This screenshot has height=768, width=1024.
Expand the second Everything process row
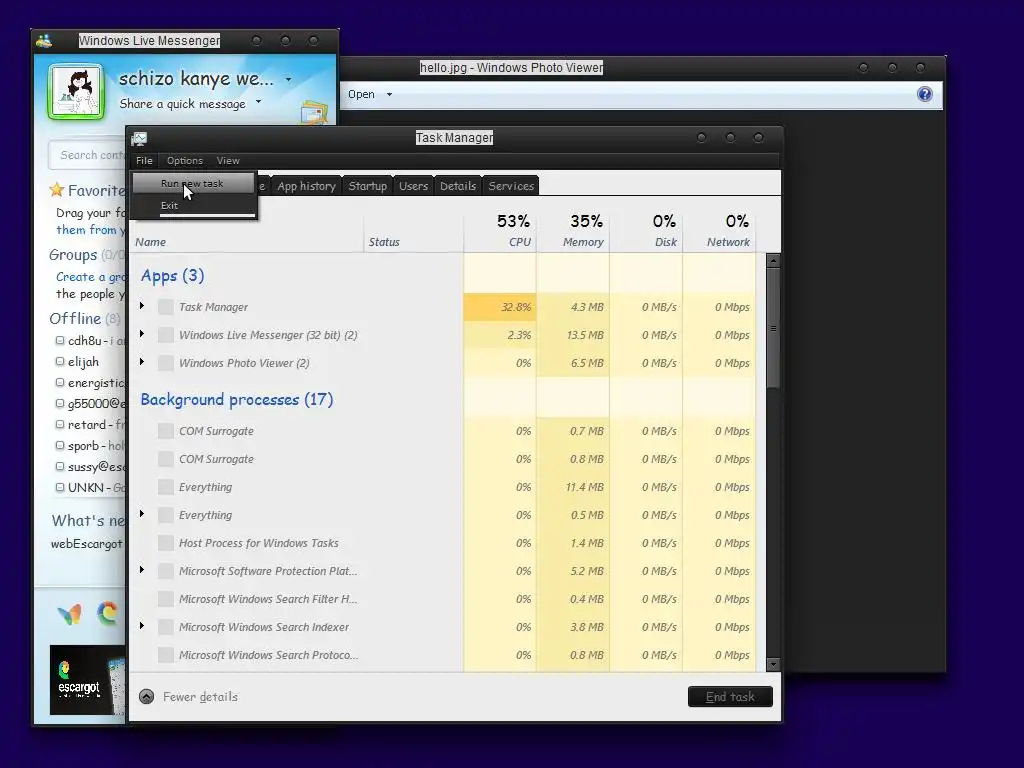142,514
